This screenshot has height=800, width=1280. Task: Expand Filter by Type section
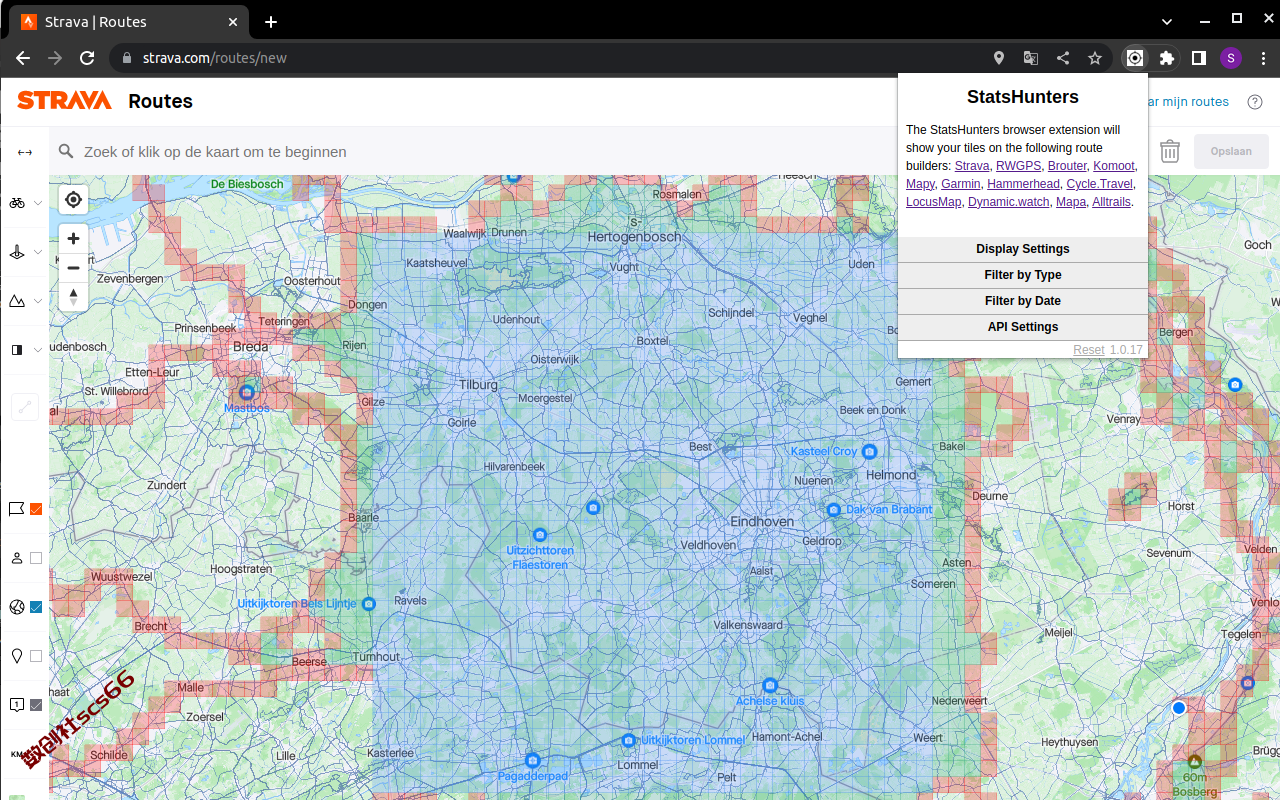click(1023, 275)
